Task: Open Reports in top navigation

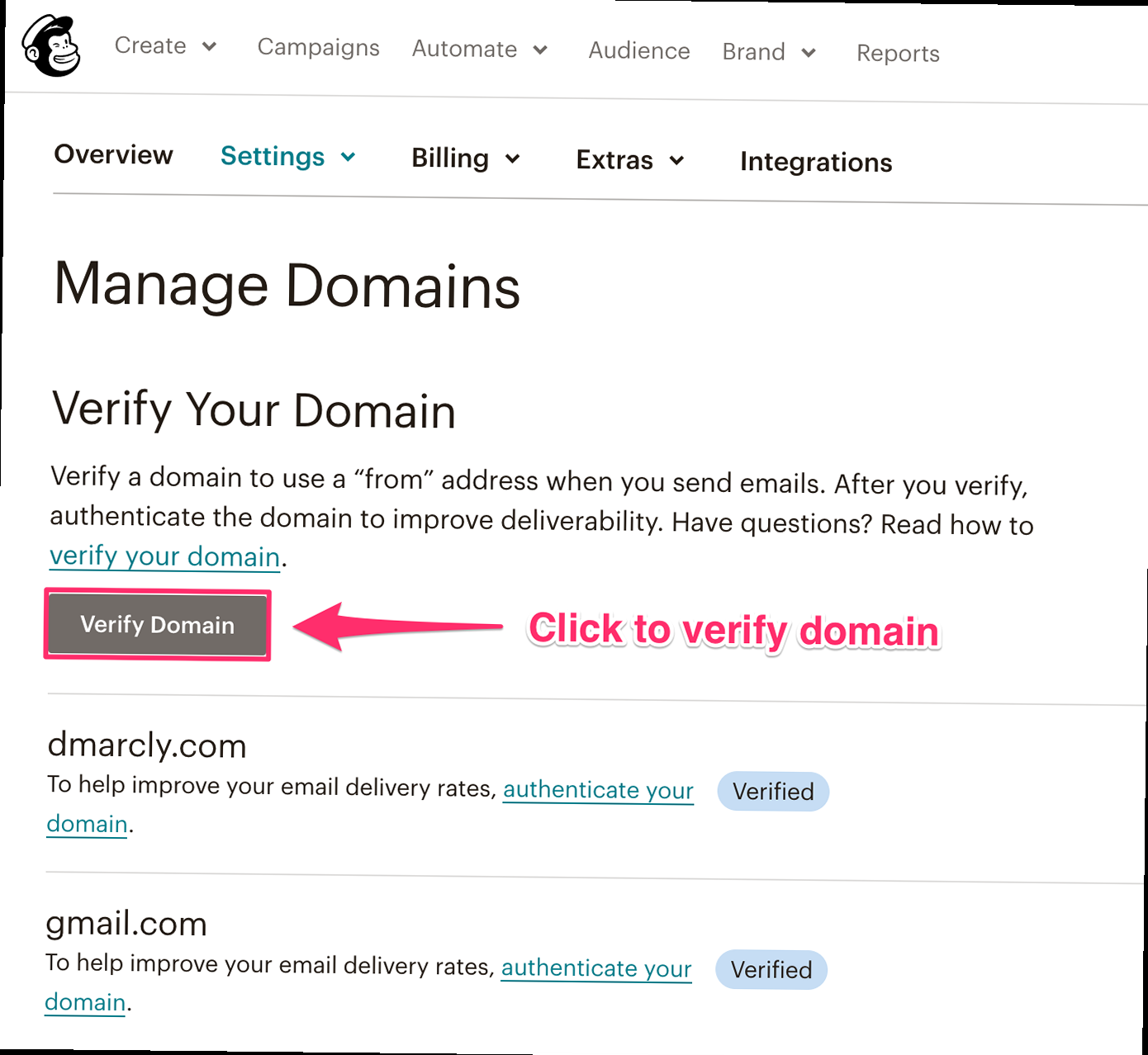Action: [898, 54]
